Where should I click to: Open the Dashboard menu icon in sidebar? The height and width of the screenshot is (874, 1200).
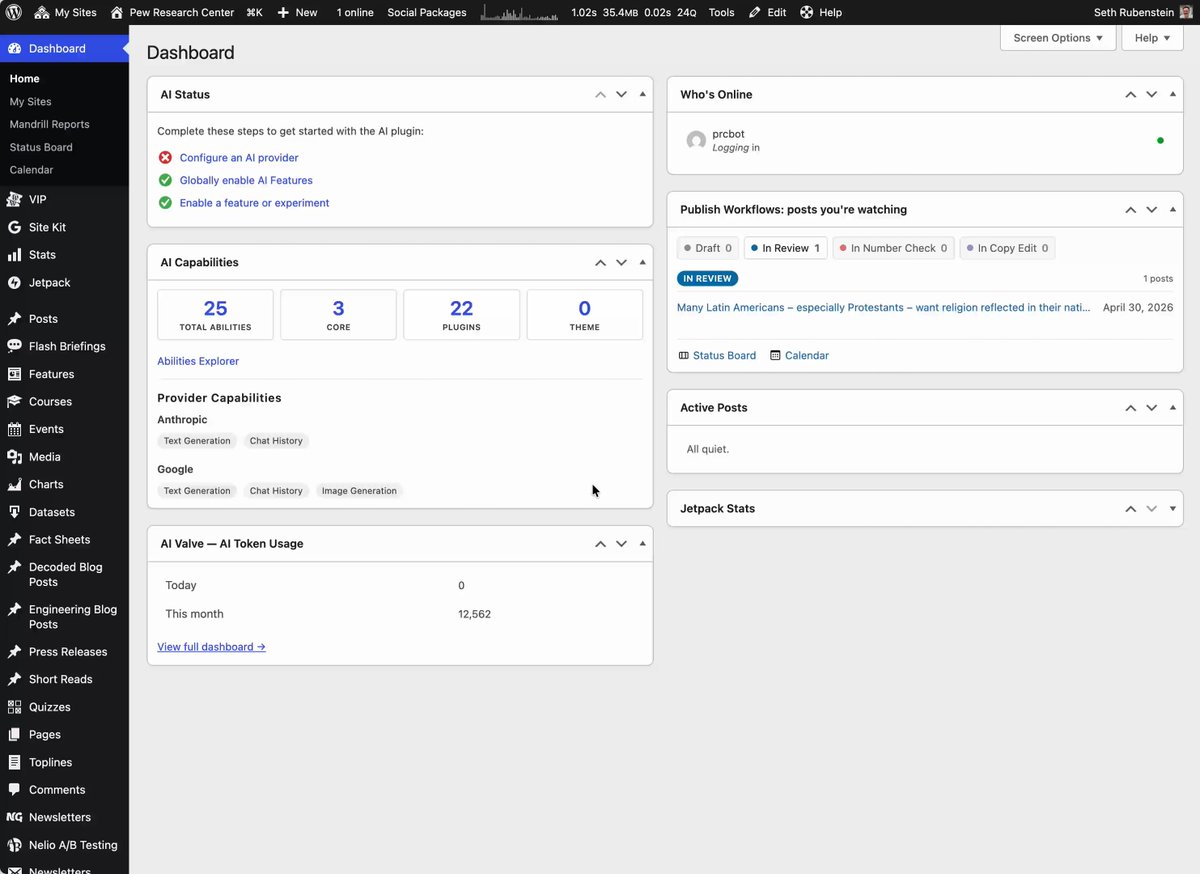[x=14, y=48]
